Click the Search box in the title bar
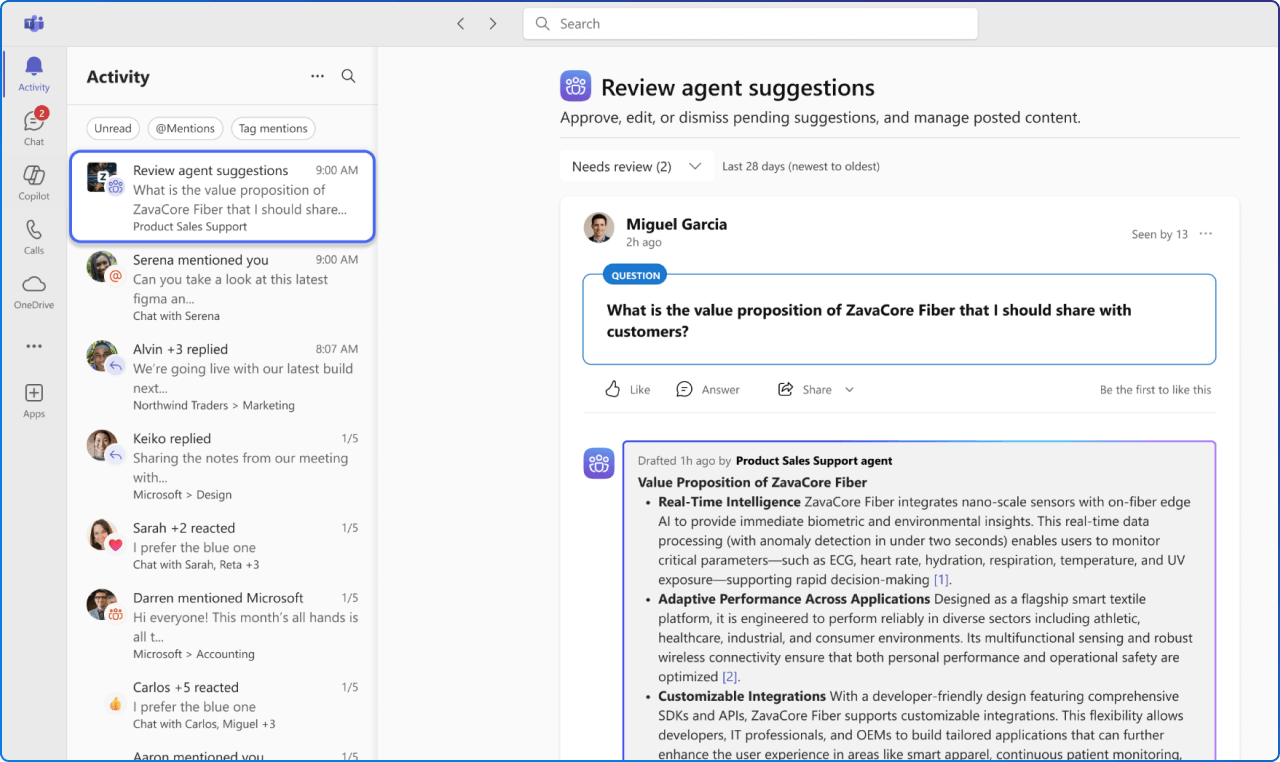1280x762 pixels. (x=750, y=24)
